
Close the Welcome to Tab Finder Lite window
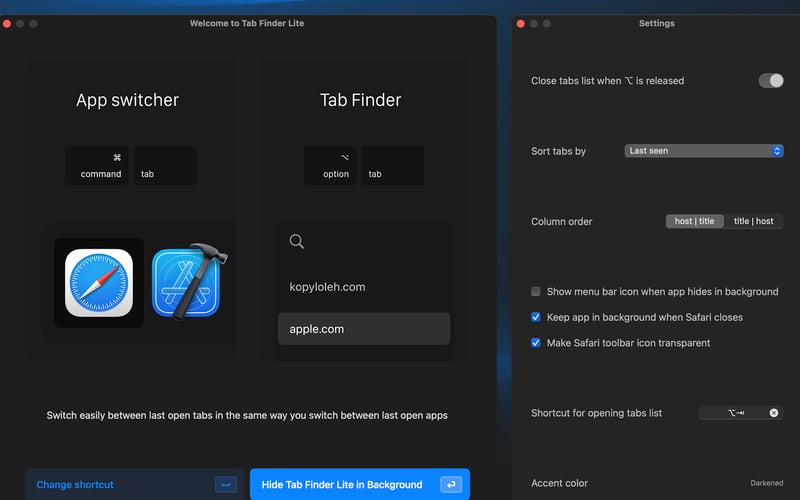tap(7, 23)
